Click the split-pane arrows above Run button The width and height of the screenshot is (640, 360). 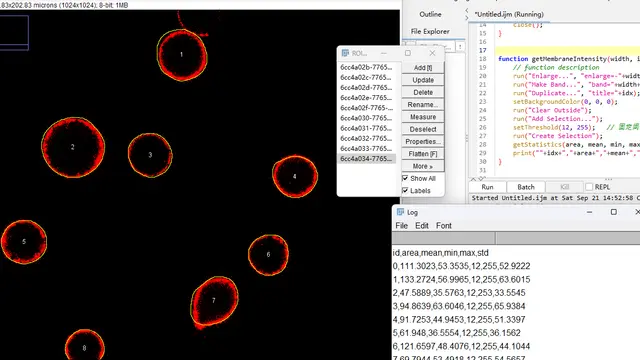tap(477, 179)
